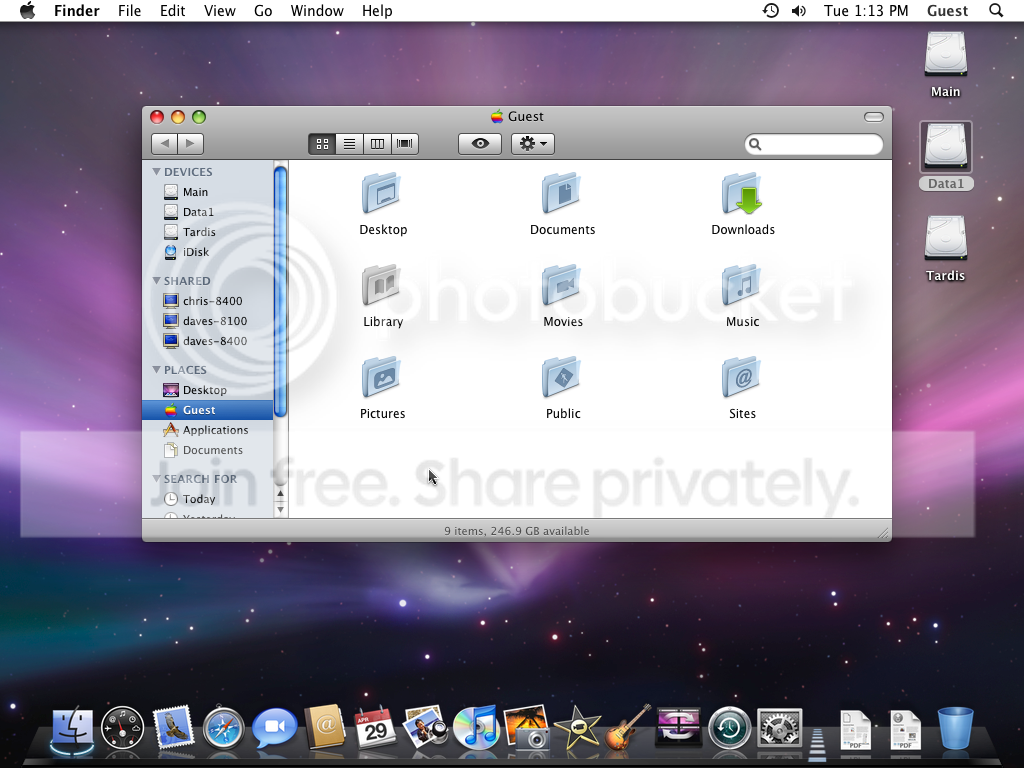Image resolution: width=1024 pixels, height=768 pixels.
Task: Select the Tardis drive on desktop
Action: pyautogui.click(x=945, y=249)
